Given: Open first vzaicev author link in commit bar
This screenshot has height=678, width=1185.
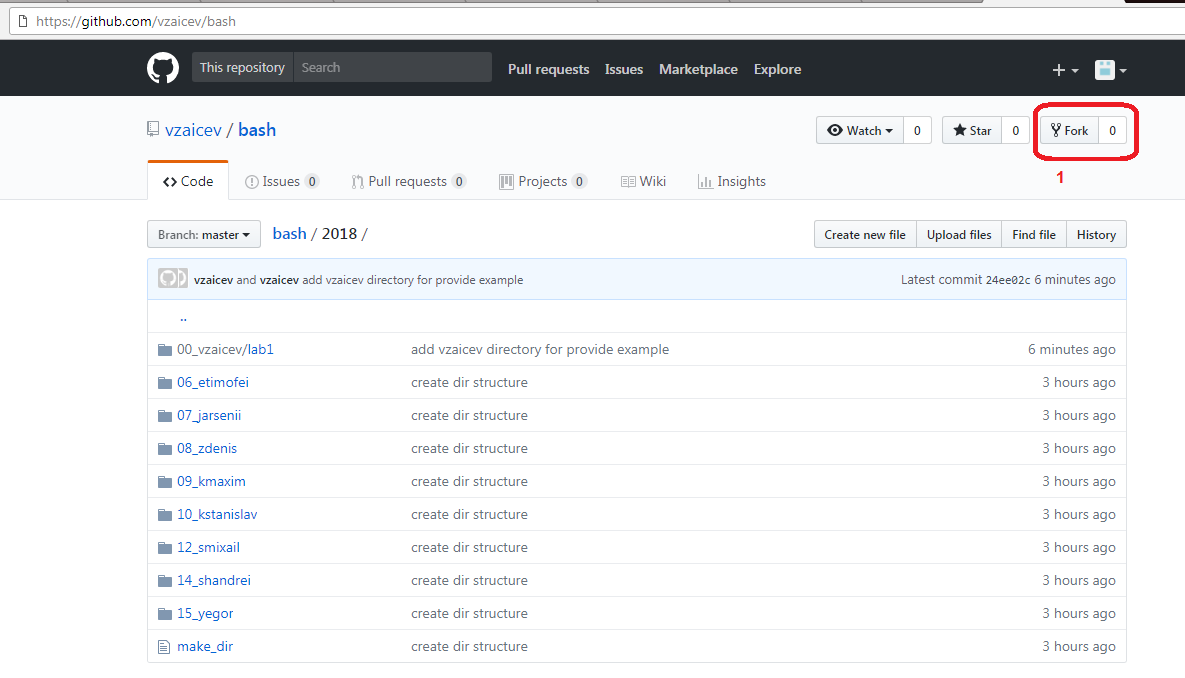Looking at the screenshot, I should 213,280.
